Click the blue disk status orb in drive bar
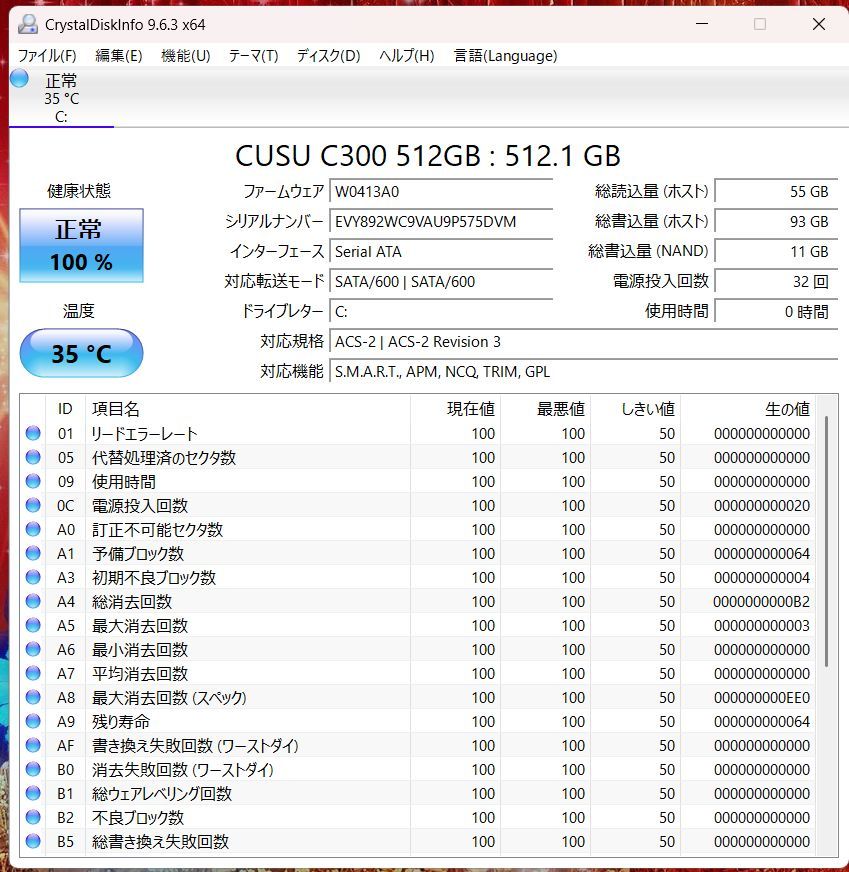 click(x=19, y=78)
